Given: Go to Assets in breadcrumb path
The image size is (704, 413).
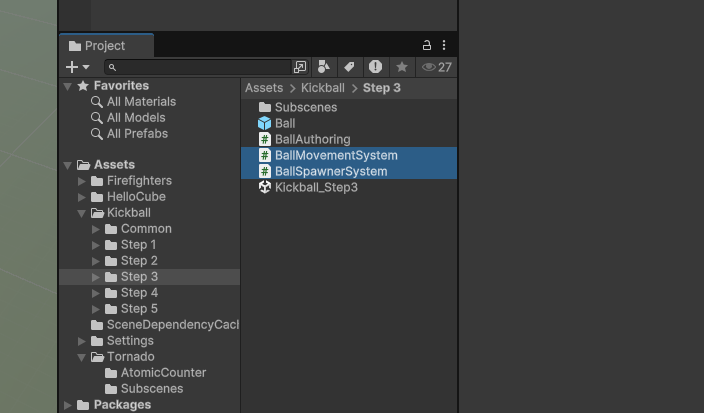Looking at the screenshot, I should click(x=264, y=88).
